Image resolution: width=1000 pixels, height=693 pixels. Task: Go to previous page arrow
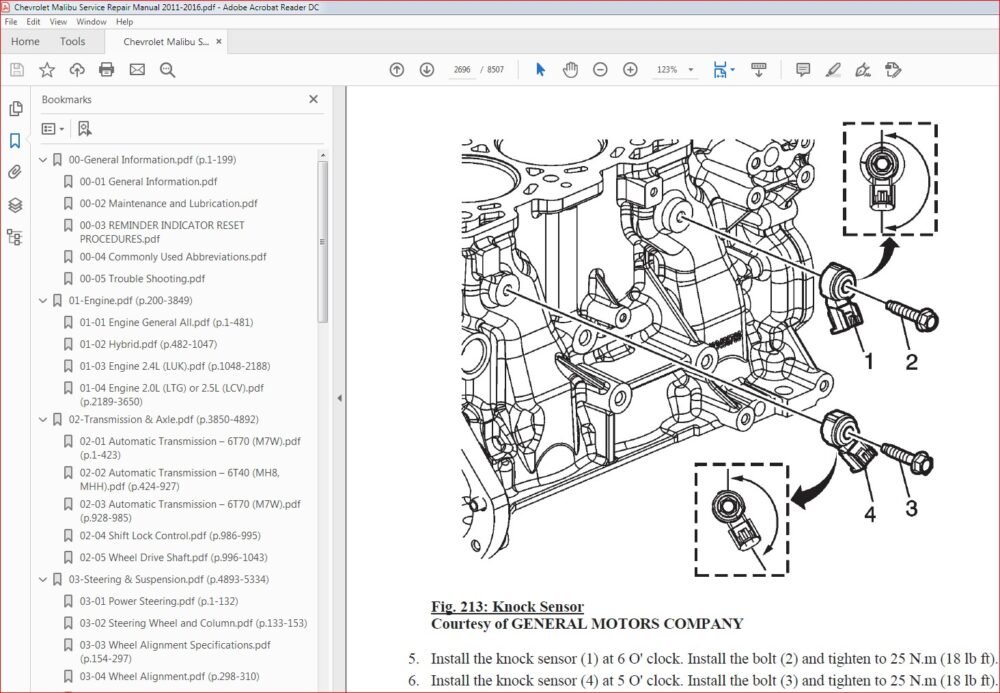pyautogui.click(x=397, y=69)
